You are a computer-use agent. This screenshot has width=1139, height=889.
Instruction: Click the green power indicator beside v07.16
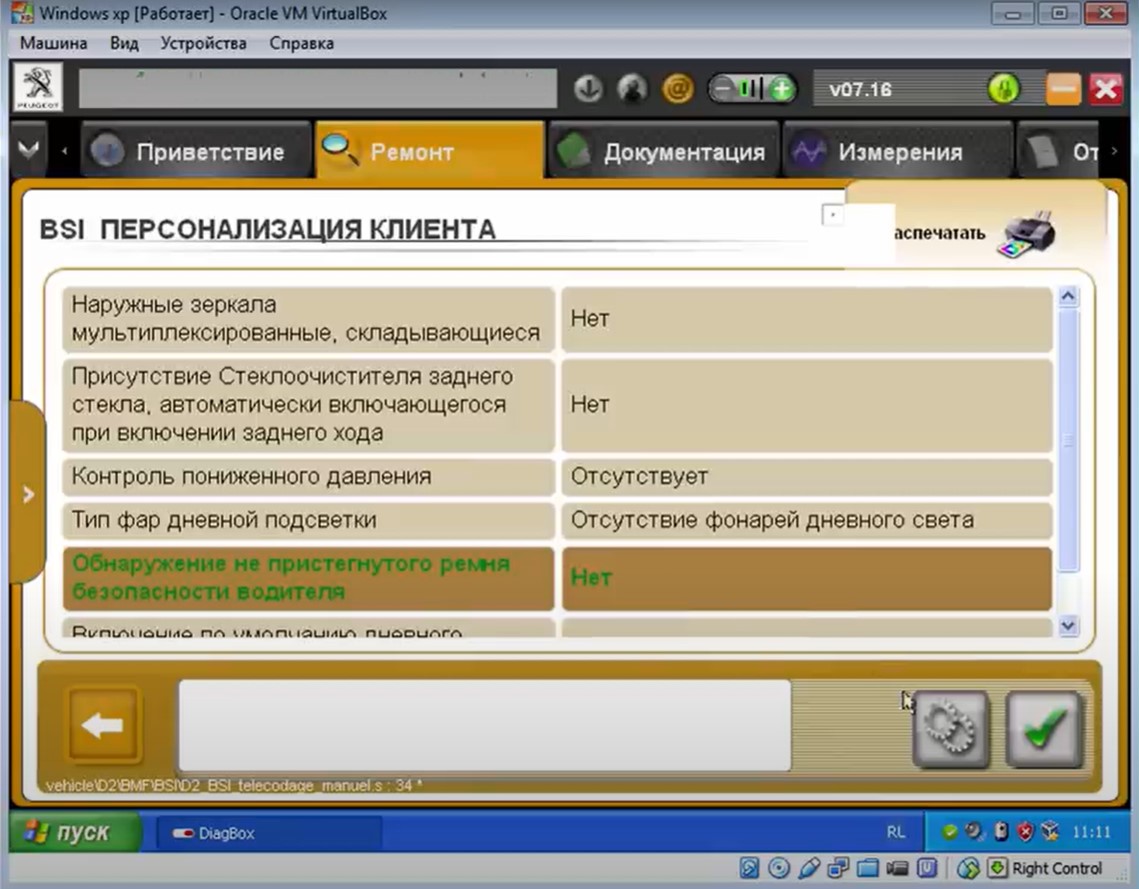(x=1003, y=89)
